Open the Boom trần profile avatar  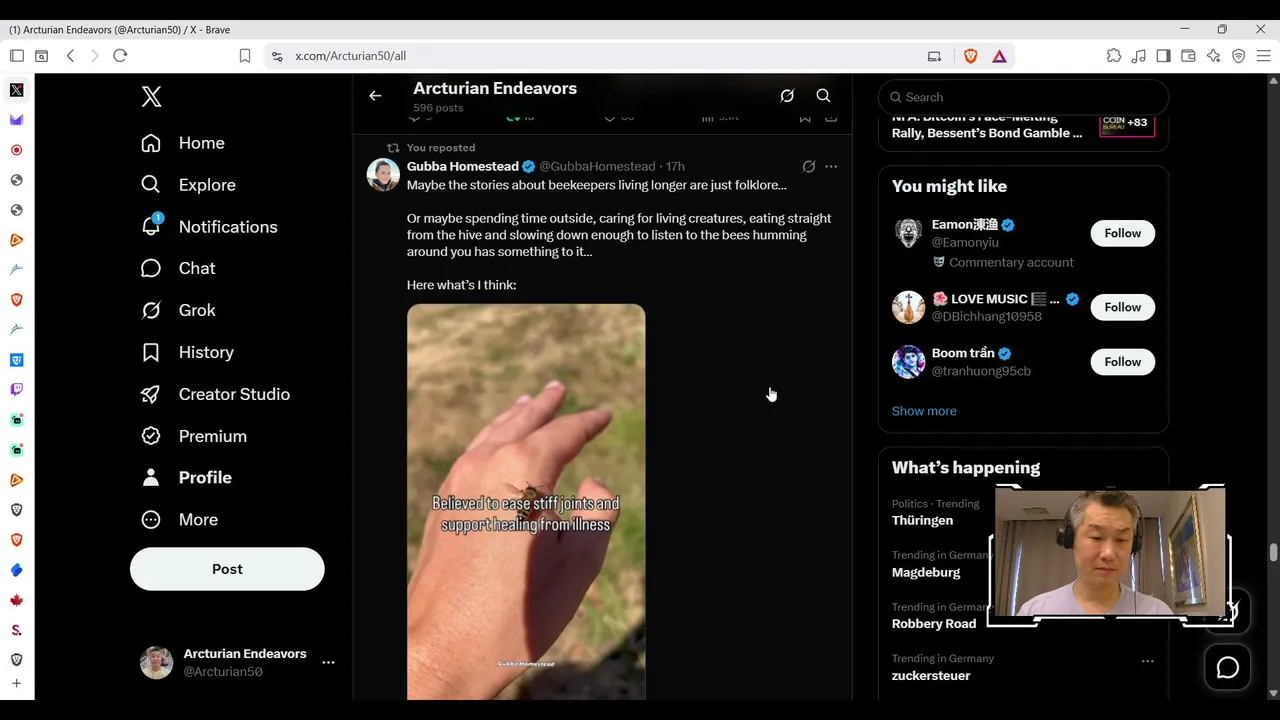point(908,362)
